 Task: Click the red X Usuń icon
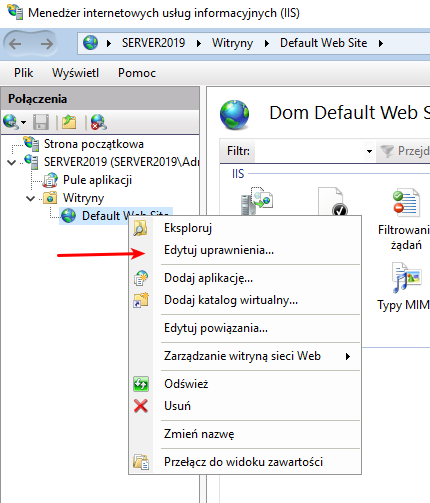coord(141,406)
